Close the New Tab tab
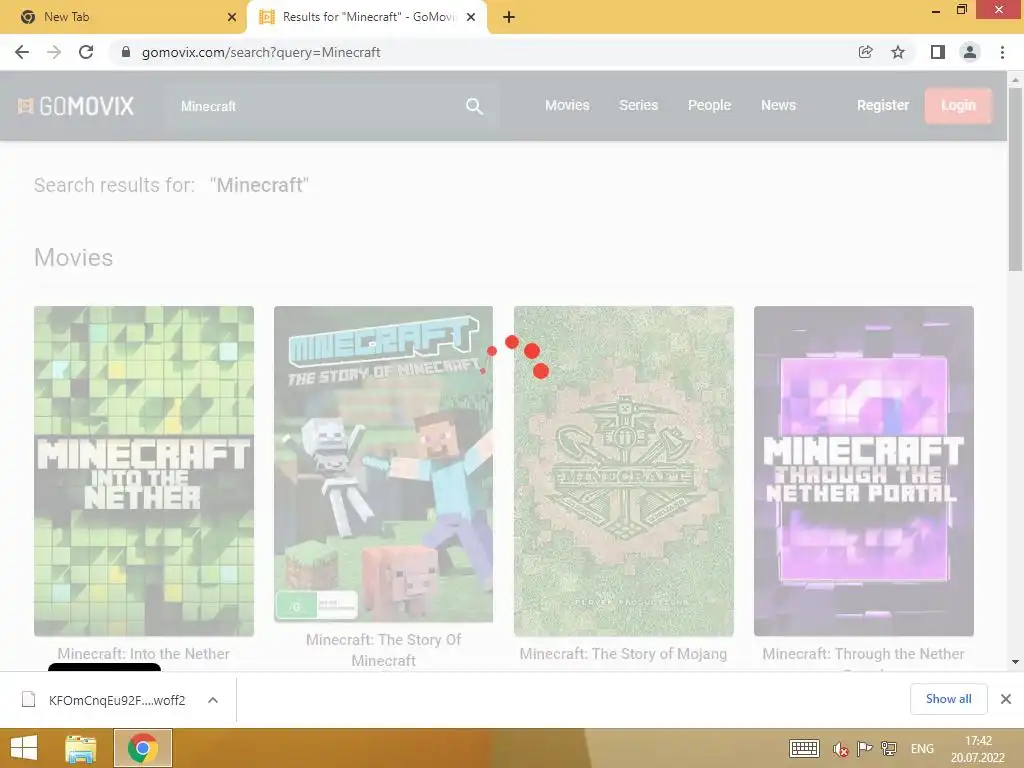Viewport: 1024px width, 768px height. coord(232,17)
